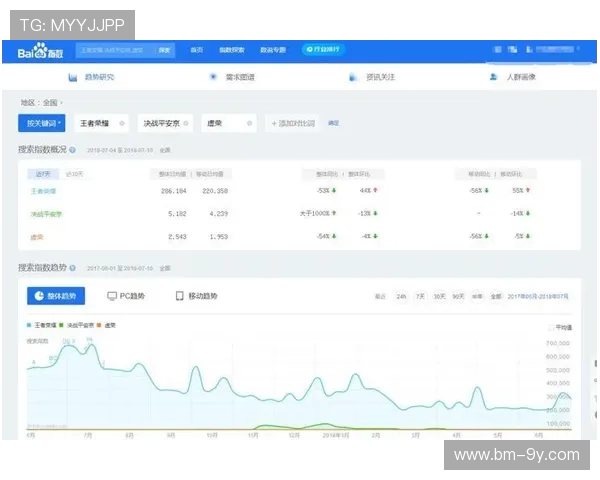Click the first header icon near the account
The width and height of the screenshot is (600, 480).
pos(497,49)
